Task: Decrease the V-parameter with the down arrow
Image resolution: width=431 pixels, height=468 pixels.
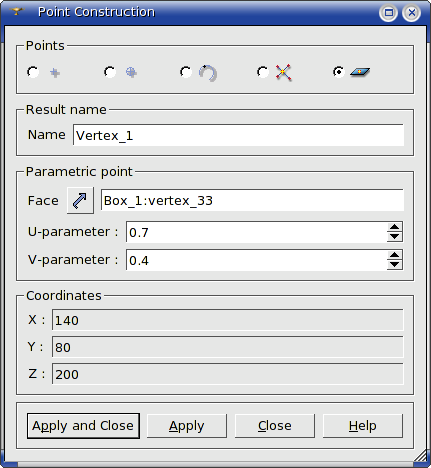Action: 395,265
